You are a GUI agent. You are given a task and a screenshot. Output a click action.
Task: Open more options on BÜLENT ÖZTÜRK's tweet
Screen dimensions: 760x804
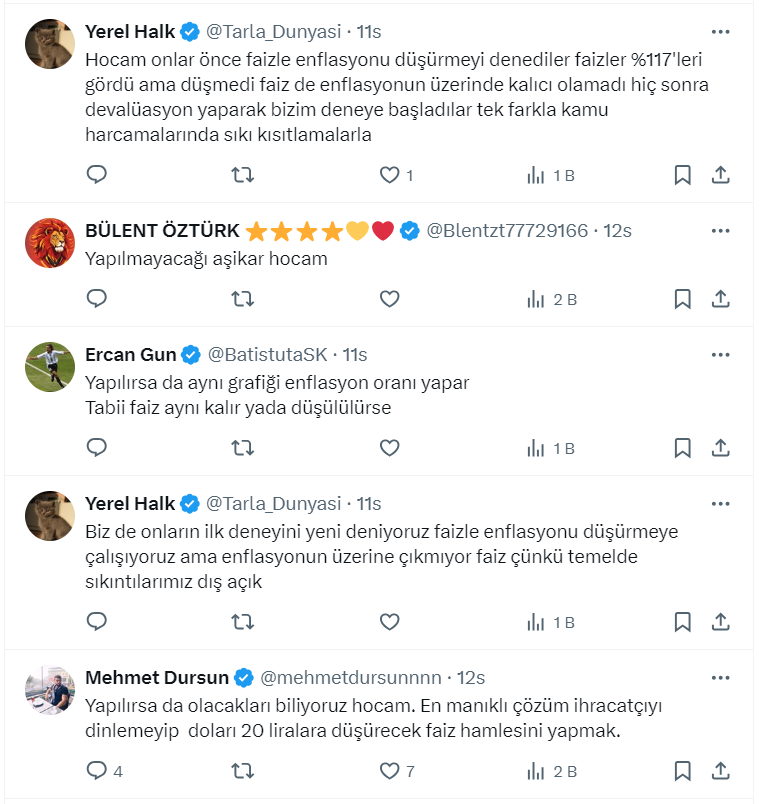coord(720,231)
